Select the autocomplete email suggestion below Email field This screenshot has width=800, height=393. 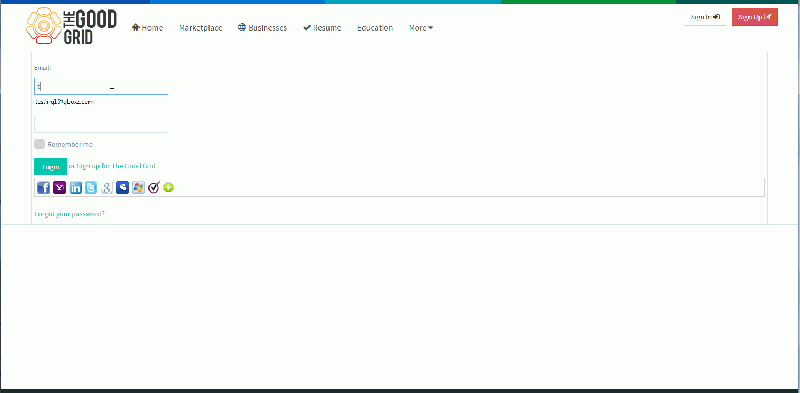[64, 102]
